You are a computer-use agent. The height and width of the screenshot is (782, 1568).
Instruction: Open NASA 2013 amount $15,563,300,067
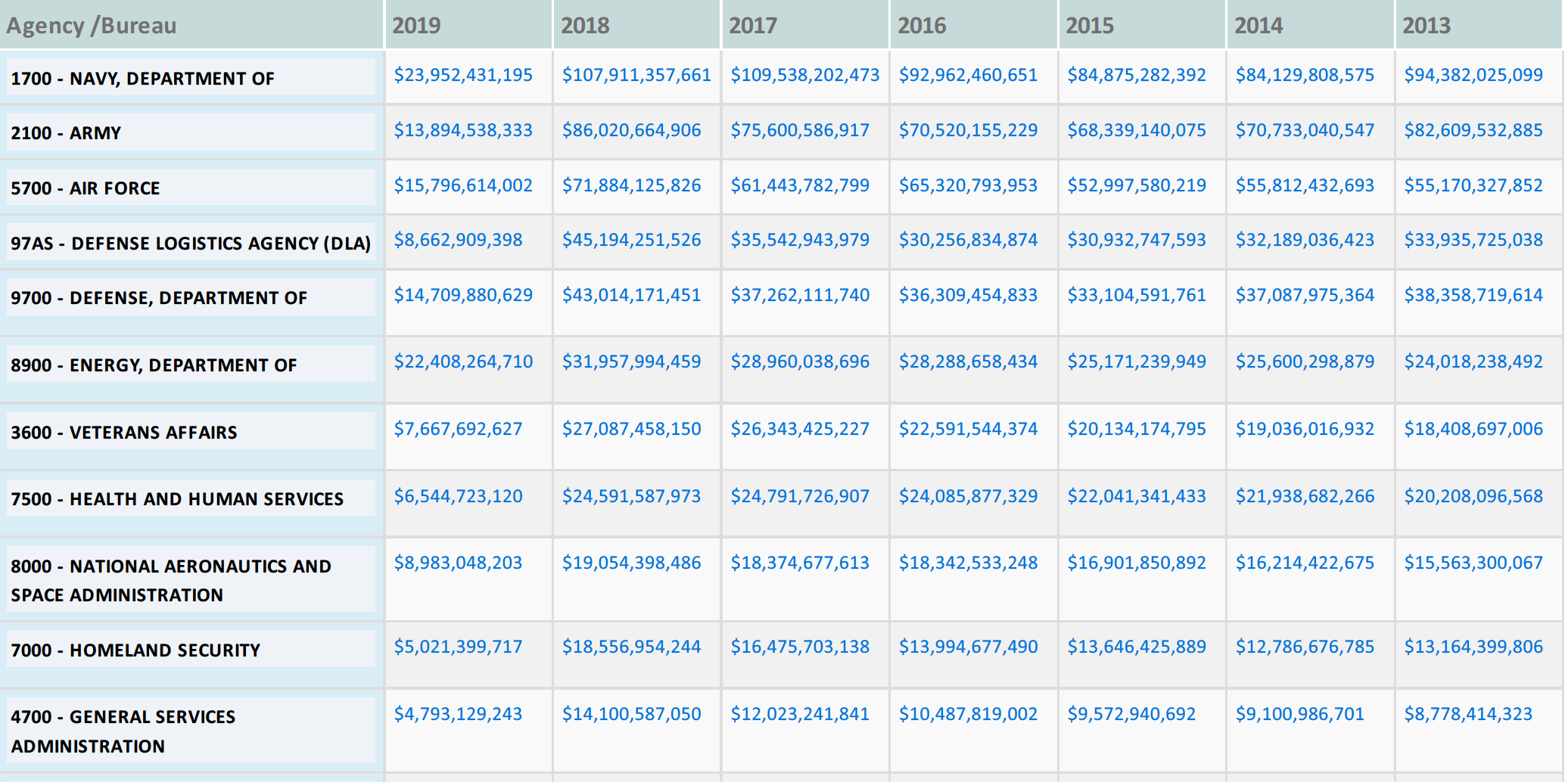click(x=1473, y=563)
